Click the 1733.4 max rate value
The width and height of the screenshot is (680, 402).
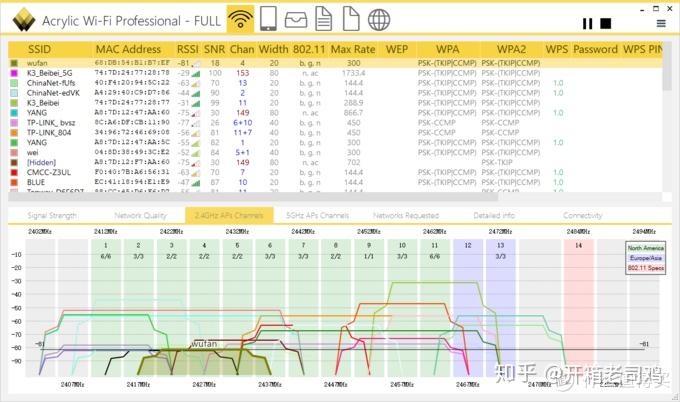[353, 73]
